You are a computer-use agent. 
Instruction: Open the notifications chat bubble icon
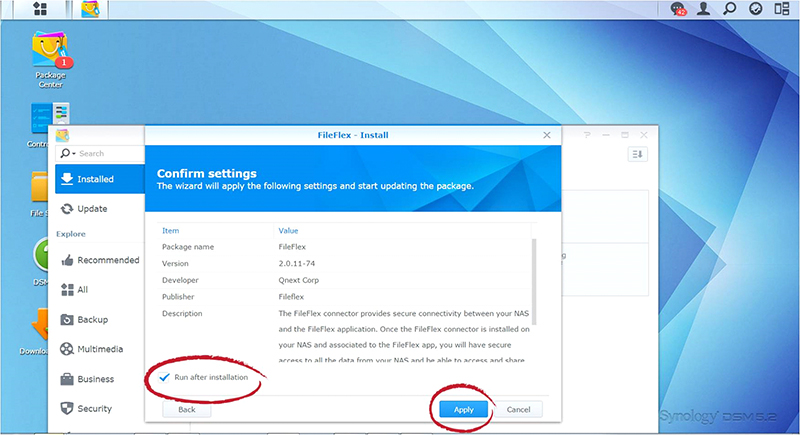pos(678,9)
